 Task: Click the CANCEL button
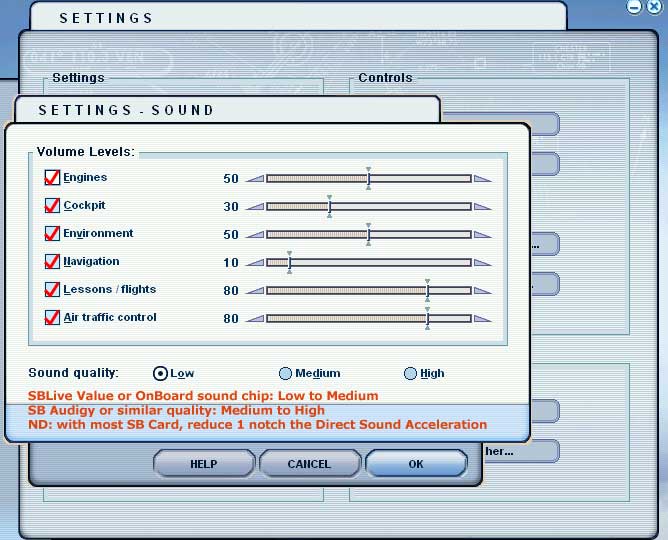coord(309,464)
